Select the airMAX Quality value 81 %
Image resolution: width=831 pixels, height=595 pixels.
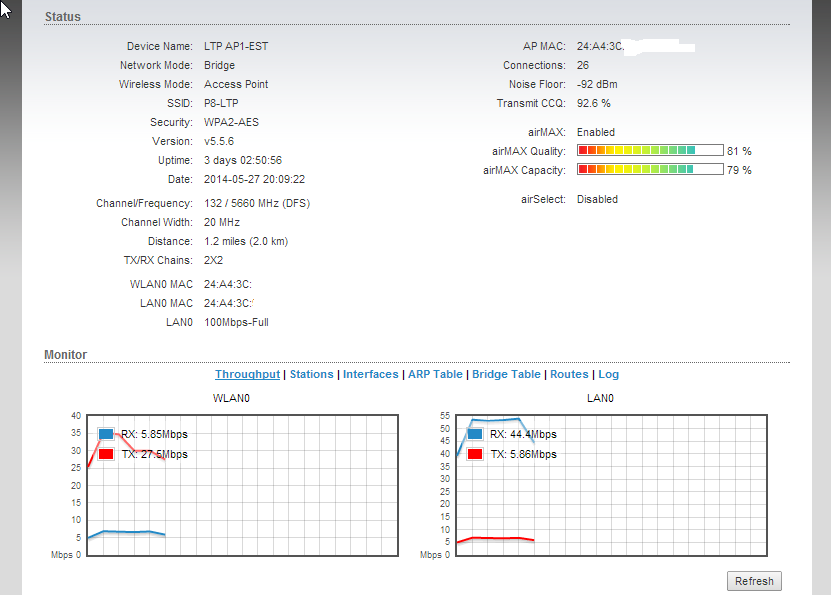[739, 151]
